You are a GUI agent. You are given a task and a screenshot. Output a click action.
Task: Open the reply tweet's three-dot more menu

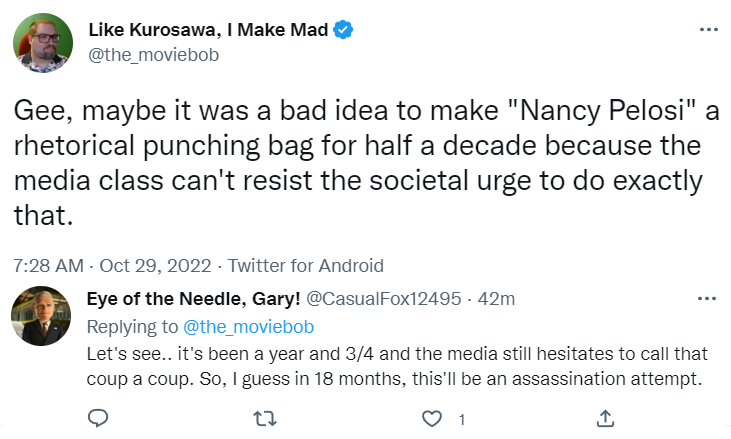point(708,298)
